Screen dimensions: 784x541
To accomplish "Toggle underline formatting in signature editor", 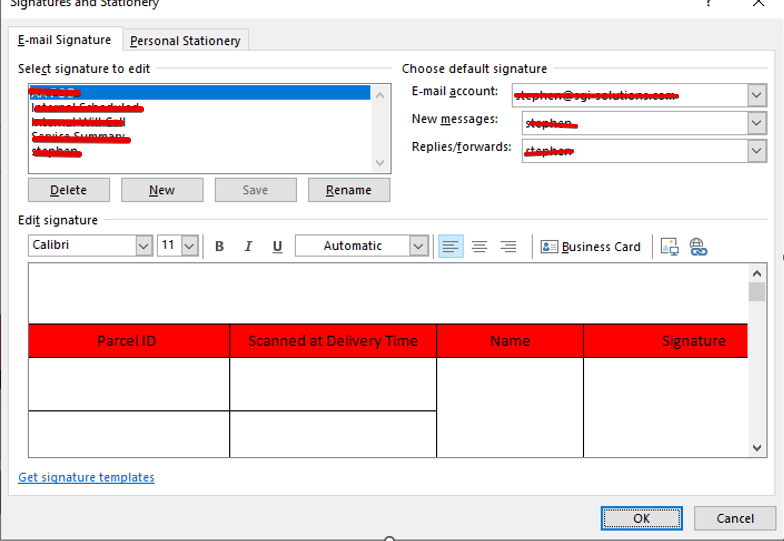I will click(x=277, y=246).
